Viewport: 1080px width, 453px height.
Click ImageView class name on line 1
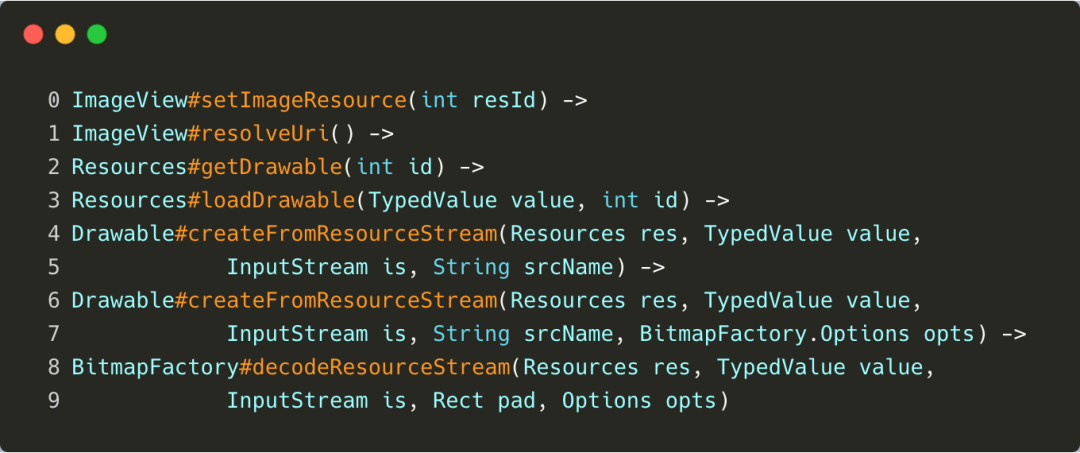(129, 134)
